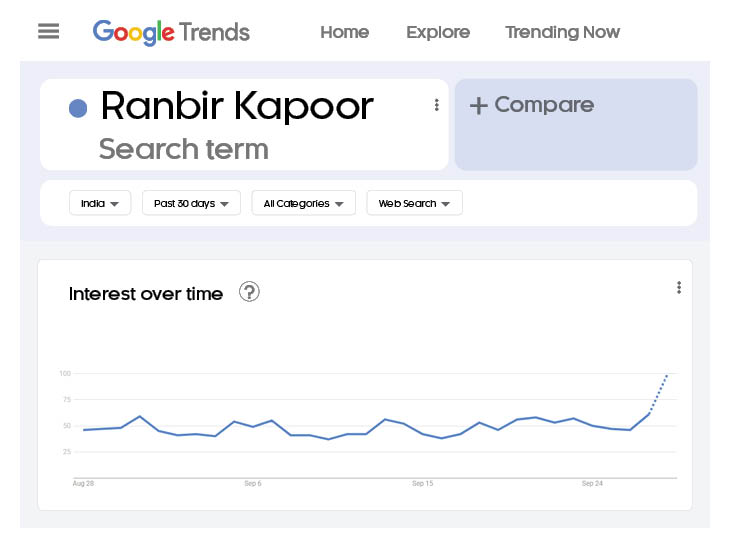Open the Interest over time help icon
Image resolution: width=730 pixels, height=548 pixels.
[249, 292]
